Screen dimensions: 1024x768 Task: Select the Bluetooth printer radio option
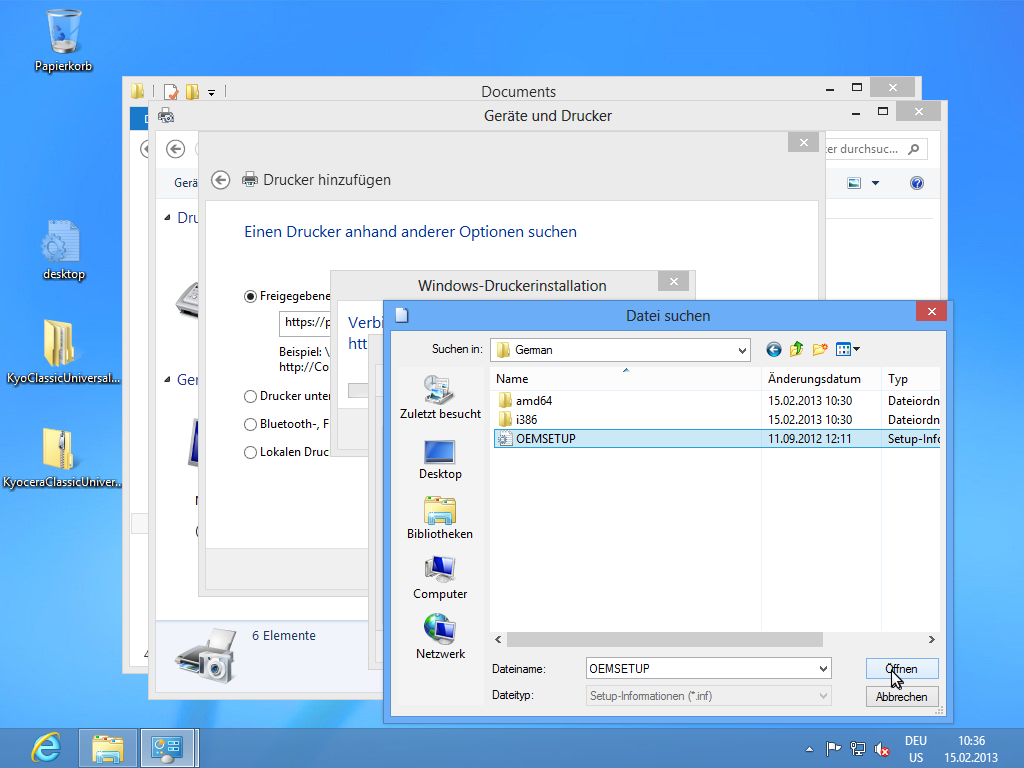tap(250, 424)
